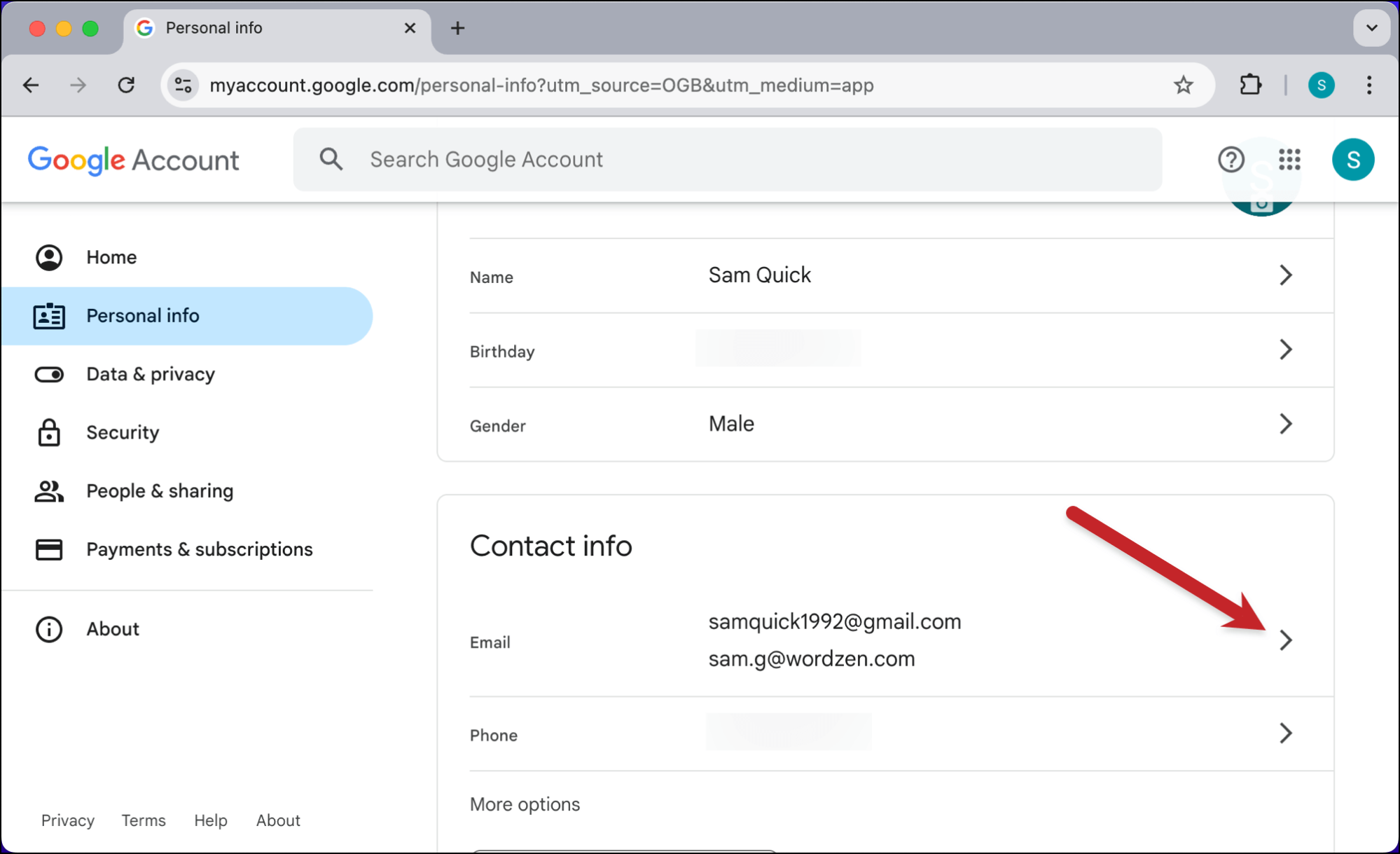Image resolution: width=1400 pixels, height=854 pixels.
Task: Click the macOS yellow minimize button
Action: (x=64, y=28)
